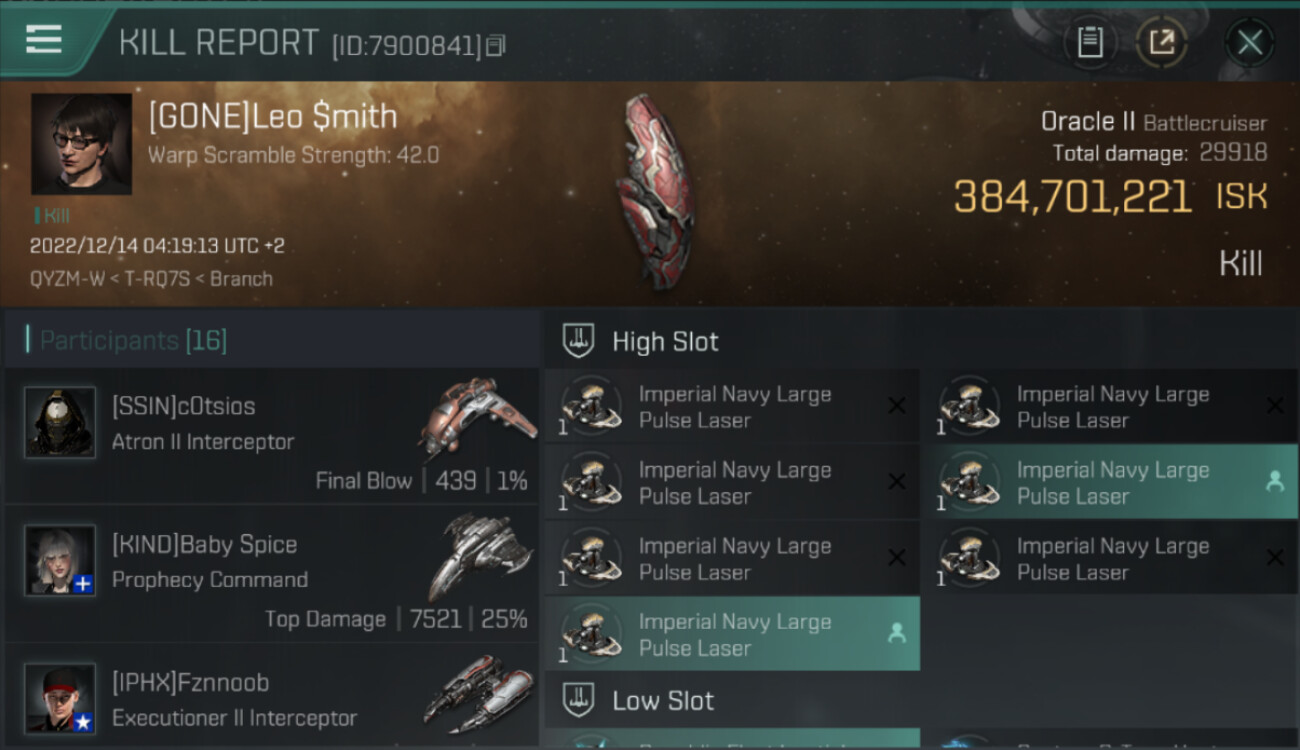Open the clipboard notes icon
Image resolution: width=1300 pixels, height=750 pixels.
click(1090, 42)
